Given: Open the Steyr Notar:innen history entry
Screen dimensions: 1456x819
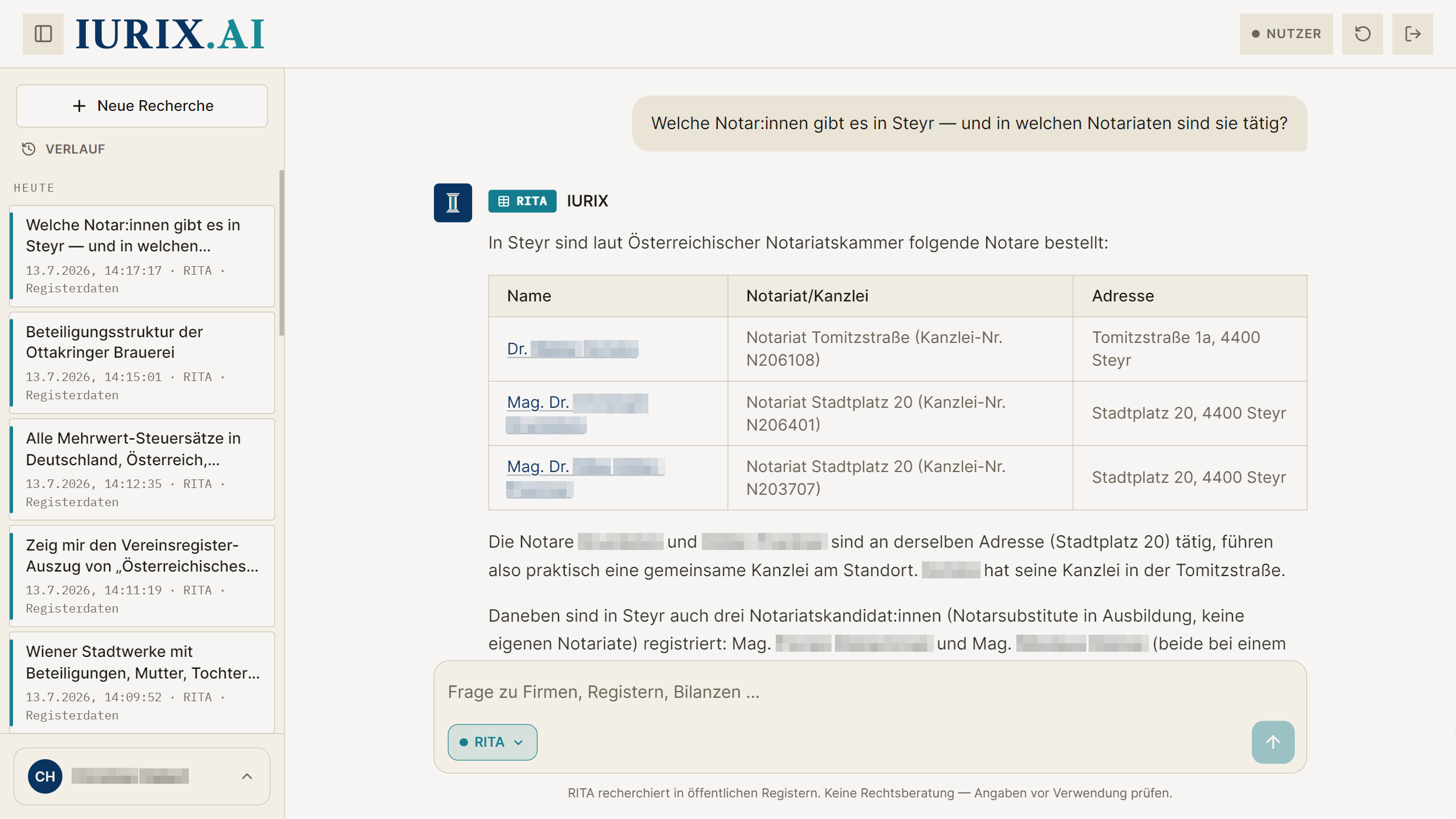Looking at the screenshot, I should click(x=142, y=257).
